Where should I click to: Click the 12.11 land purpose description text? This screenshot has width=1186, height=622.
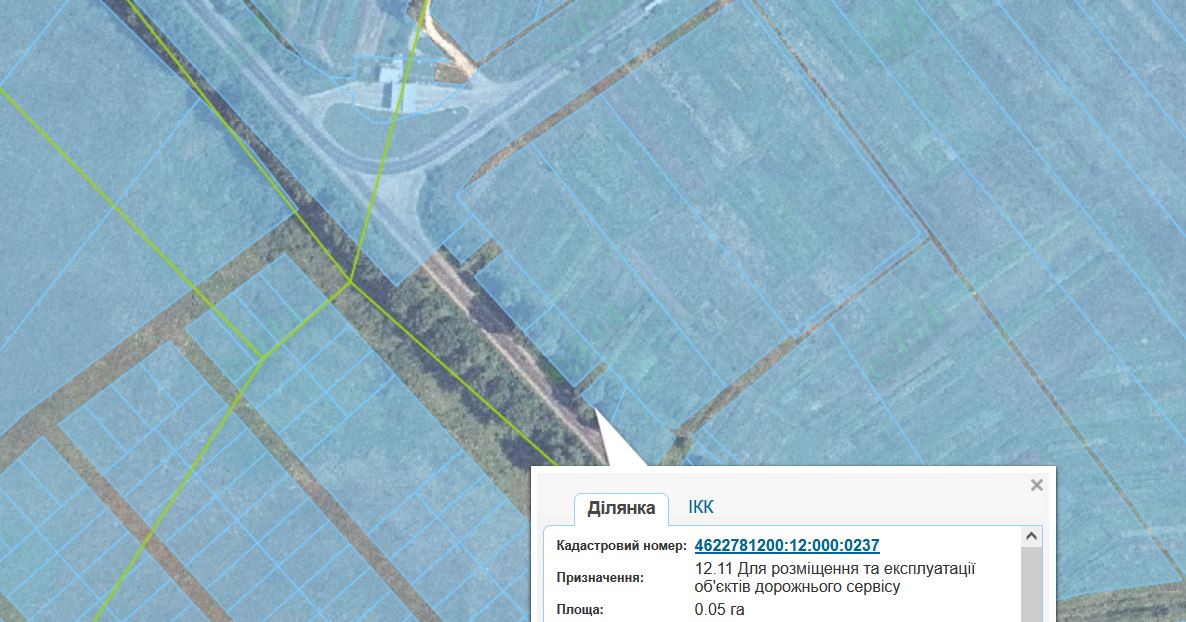[x=834, y=578]
